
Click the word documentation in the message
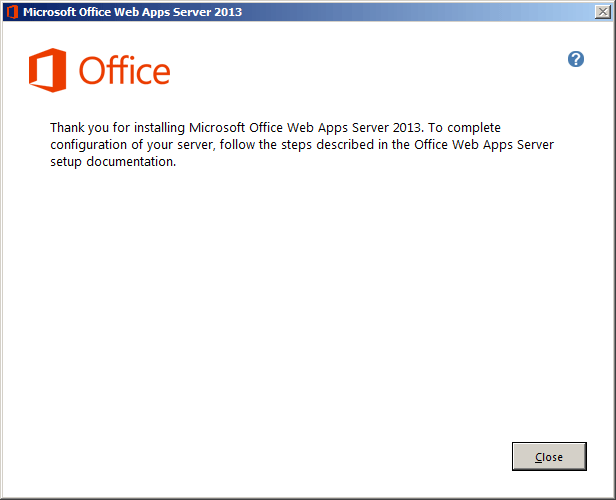coord(131,161)
